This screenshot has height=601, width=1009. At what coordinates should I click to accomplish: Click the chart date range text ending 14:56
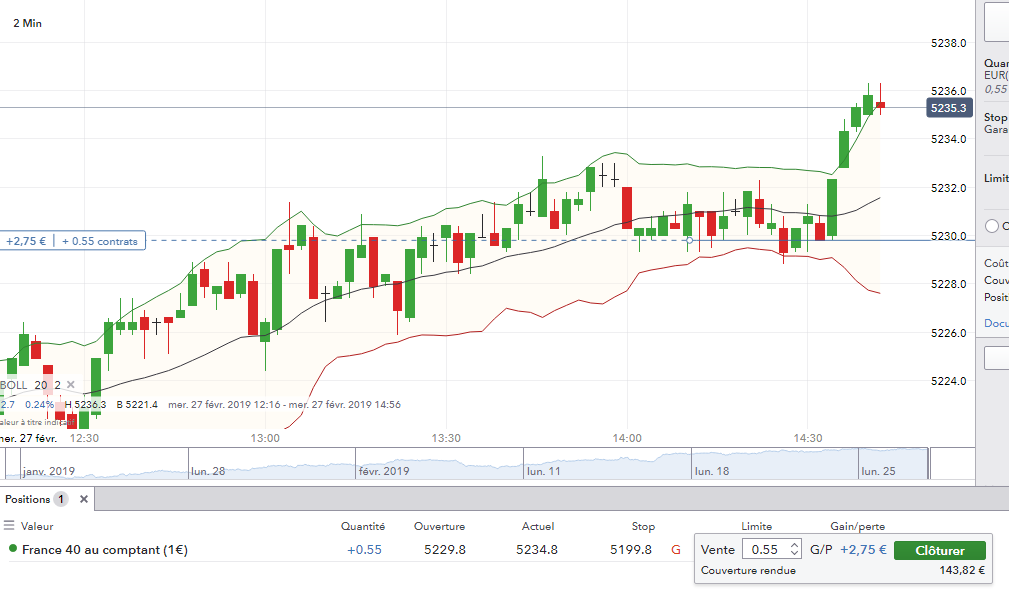tap(284, 405)
